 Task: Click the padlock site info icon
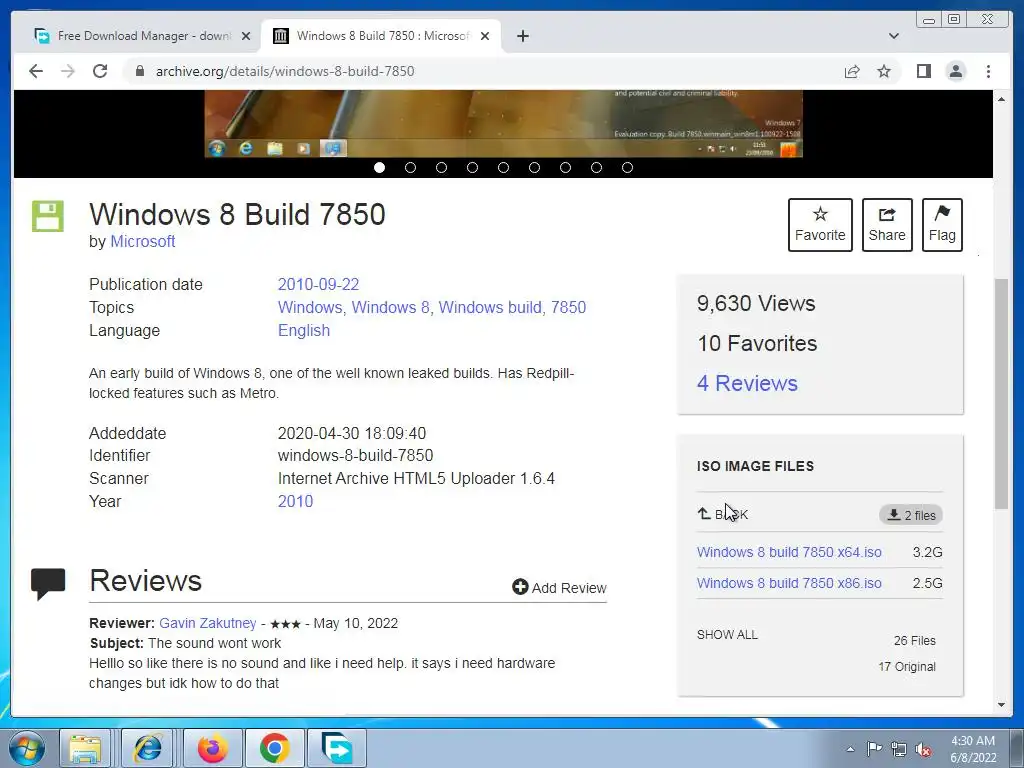(139, 71)
